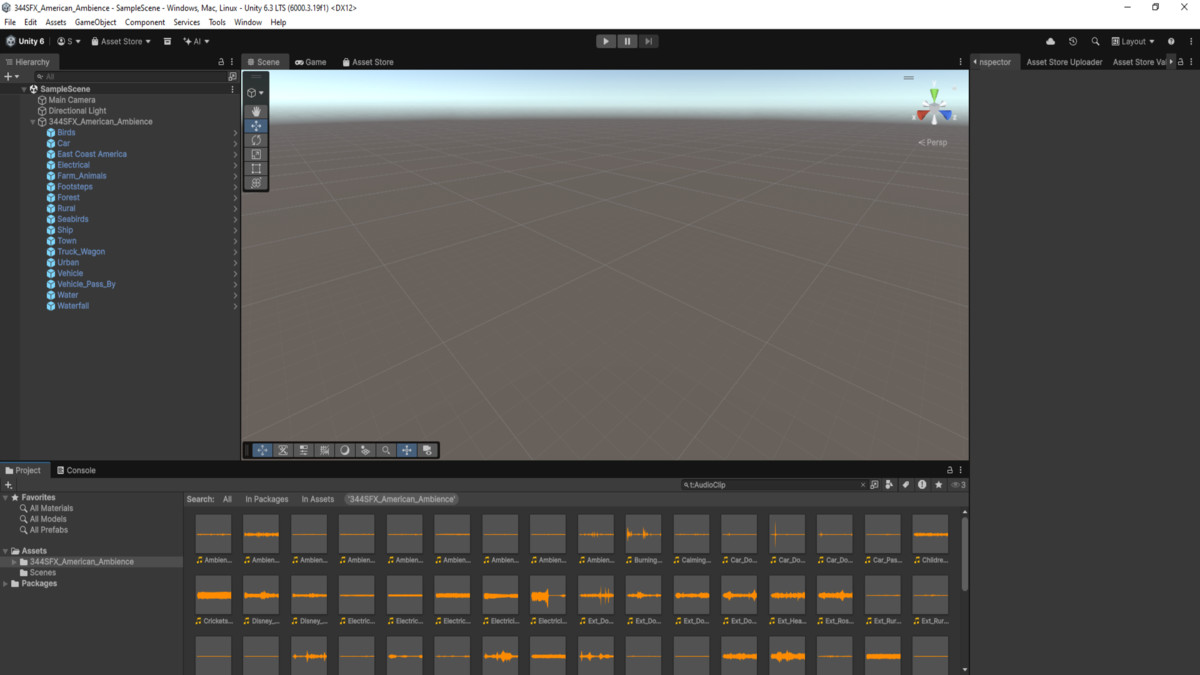The width and height of the screenshot is (1200, 675).
Task: Open the Asset Store dropdown in top toolbar
Action: click(x=121, y=42)
